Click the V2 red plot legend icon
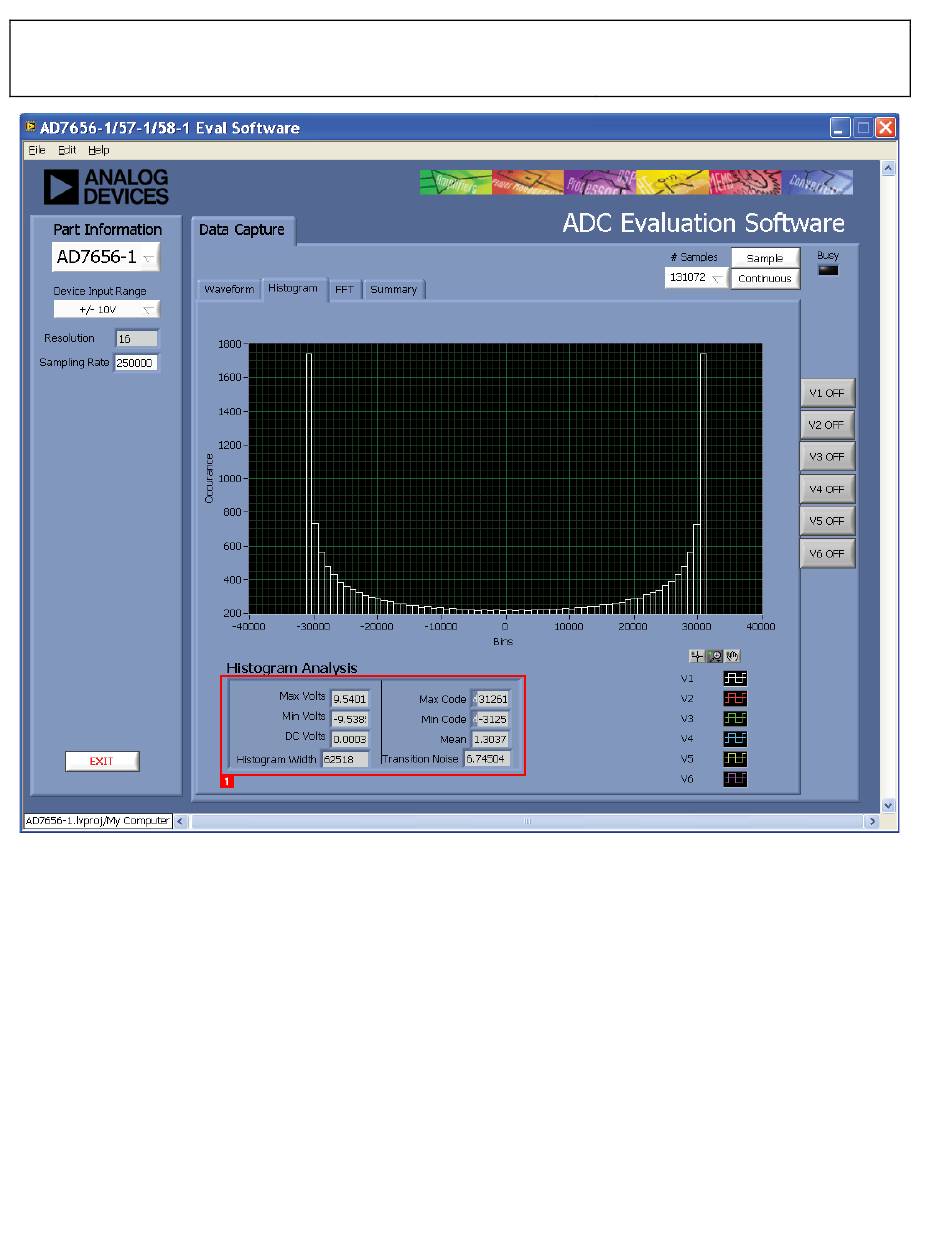 [x=735, y=698]
